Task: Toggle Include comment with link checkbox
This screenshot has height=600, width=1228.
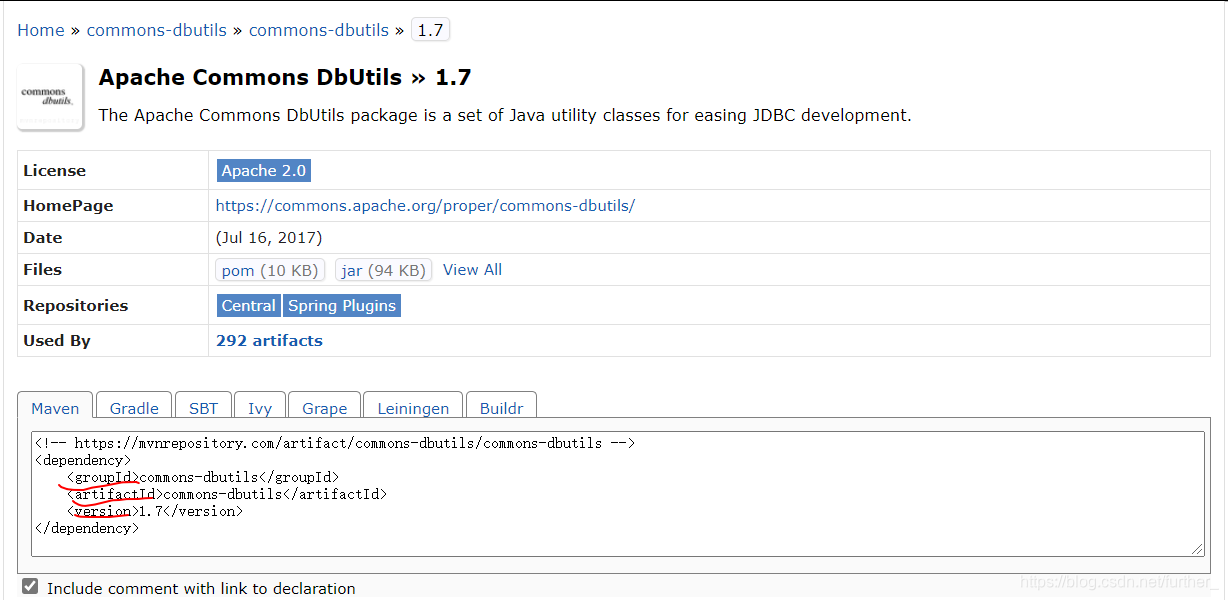Action: tap(30, 587)
